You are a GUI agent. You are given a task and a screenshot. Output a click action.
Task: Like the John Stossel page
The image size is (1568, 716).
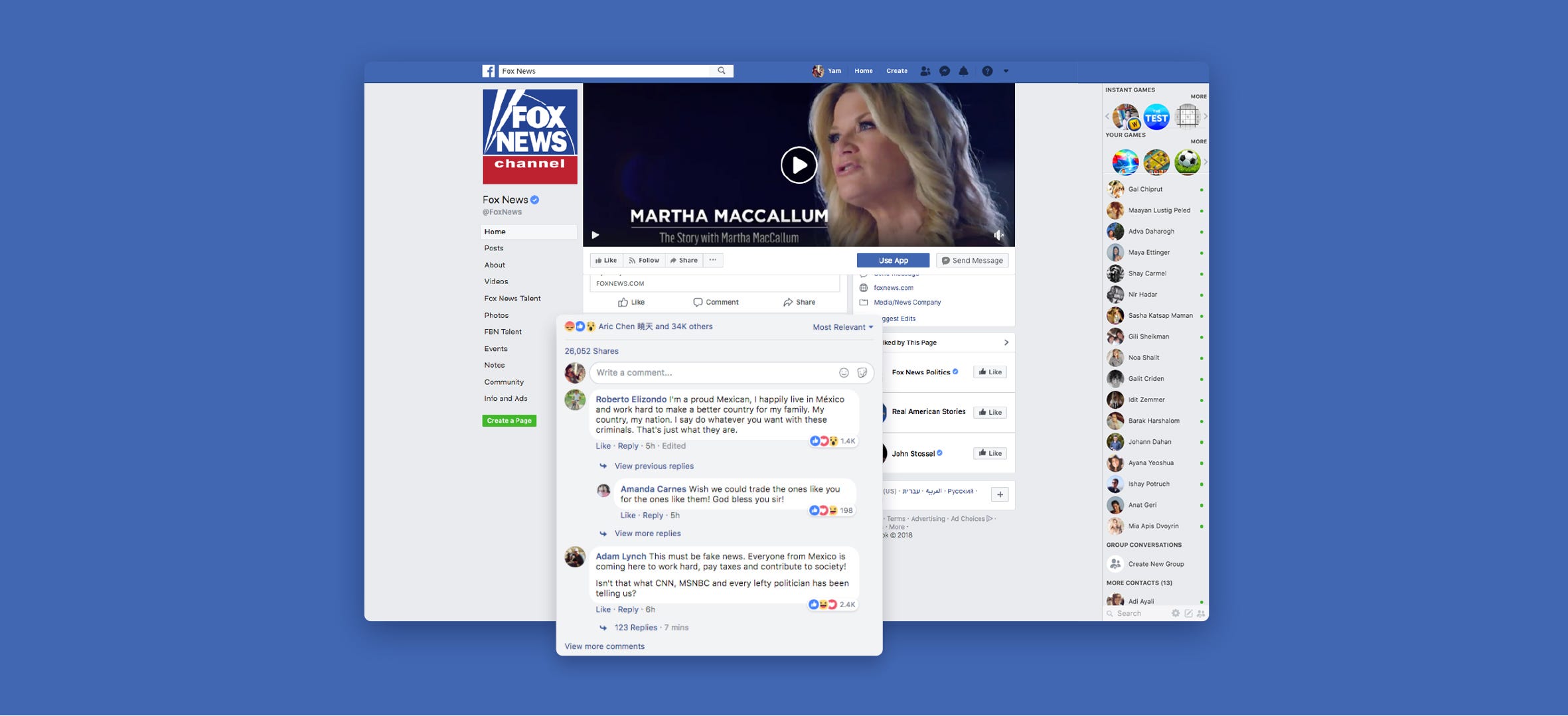[990, 453]
